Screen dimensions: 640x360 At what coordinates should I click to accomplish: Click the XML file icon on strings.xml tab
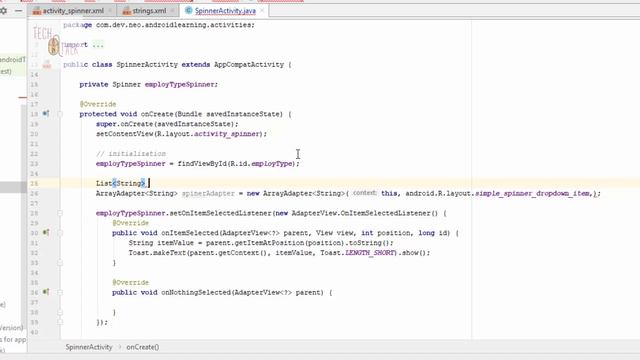[127, 11]
